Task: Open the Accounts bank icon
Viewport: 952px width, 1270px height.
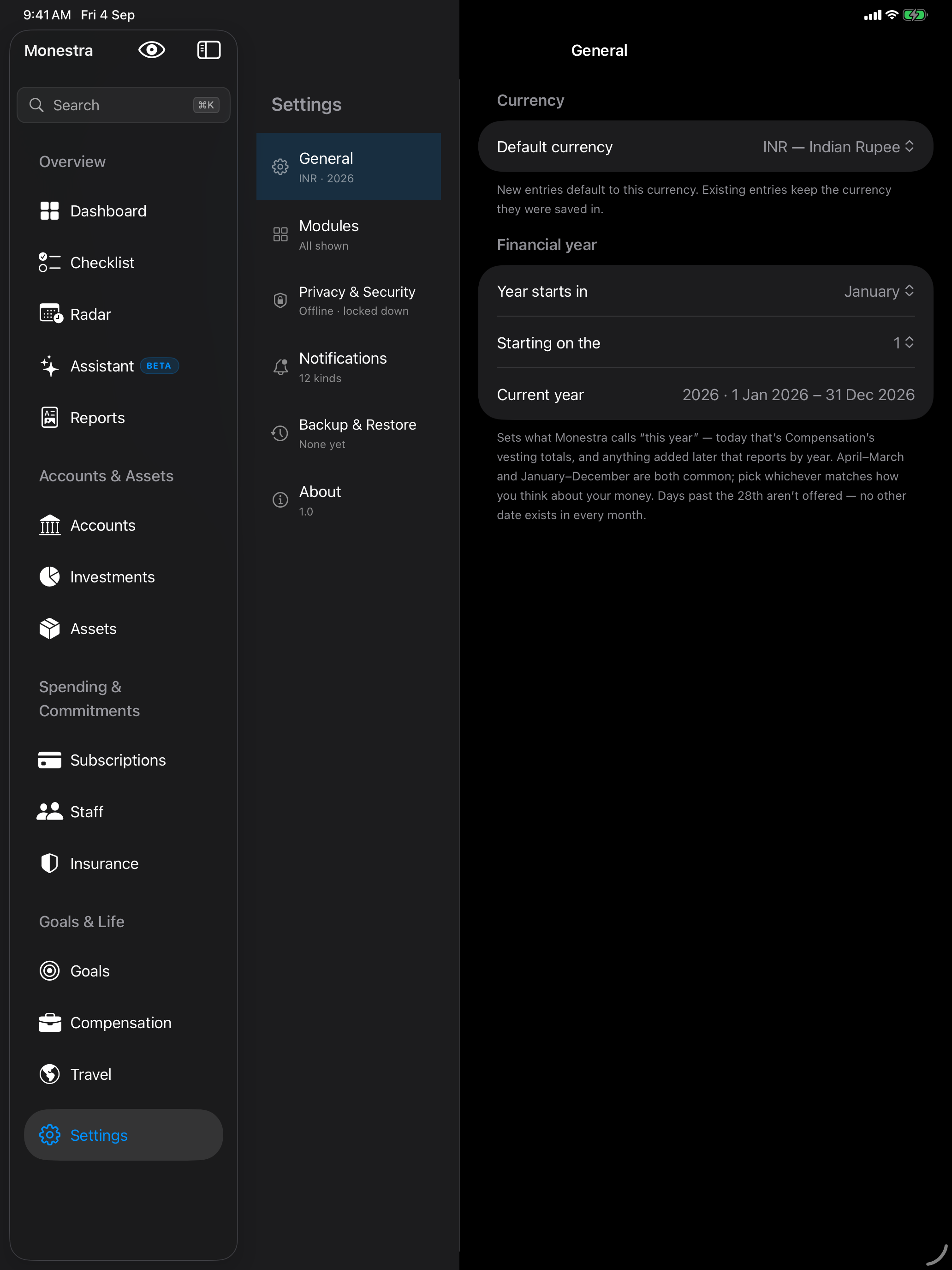Action: point(49,525)
